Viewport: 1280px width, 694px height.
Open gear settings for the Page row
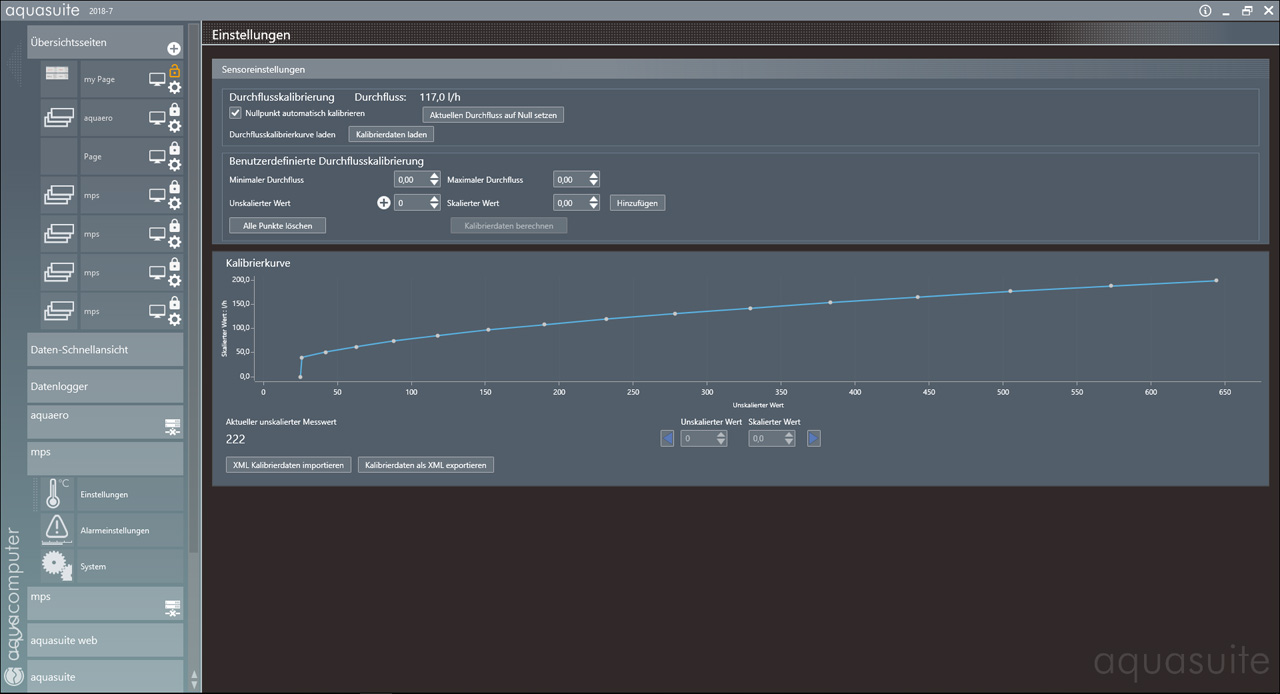pyautogui.click(x=174, y=166)
